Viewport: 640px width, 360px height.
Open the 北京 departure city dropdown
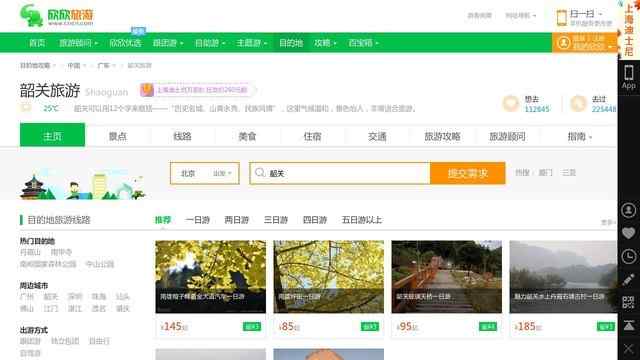205,173
